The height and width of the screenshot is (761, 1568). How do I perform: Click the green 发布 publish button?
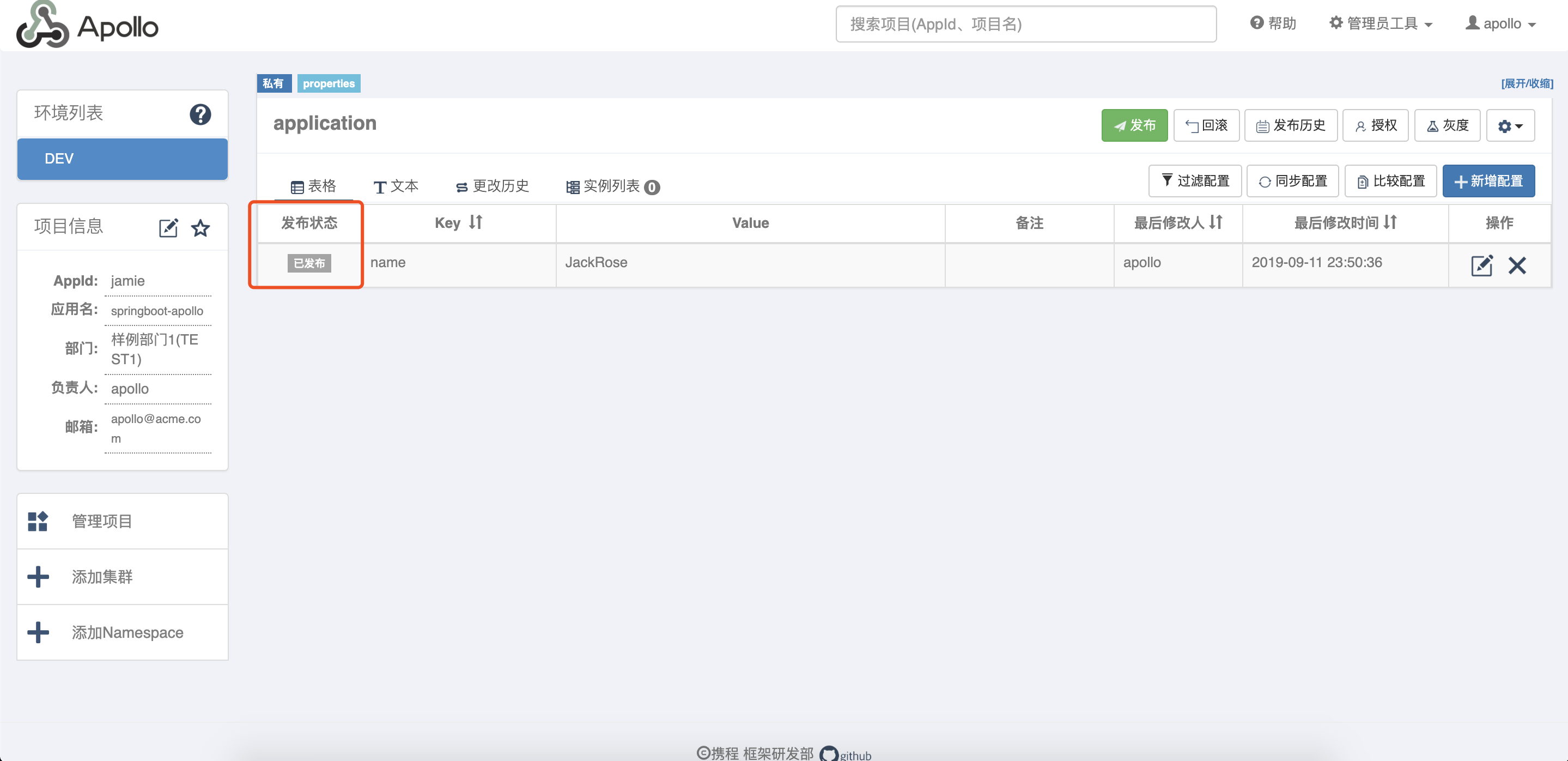tap(1134, 125)
